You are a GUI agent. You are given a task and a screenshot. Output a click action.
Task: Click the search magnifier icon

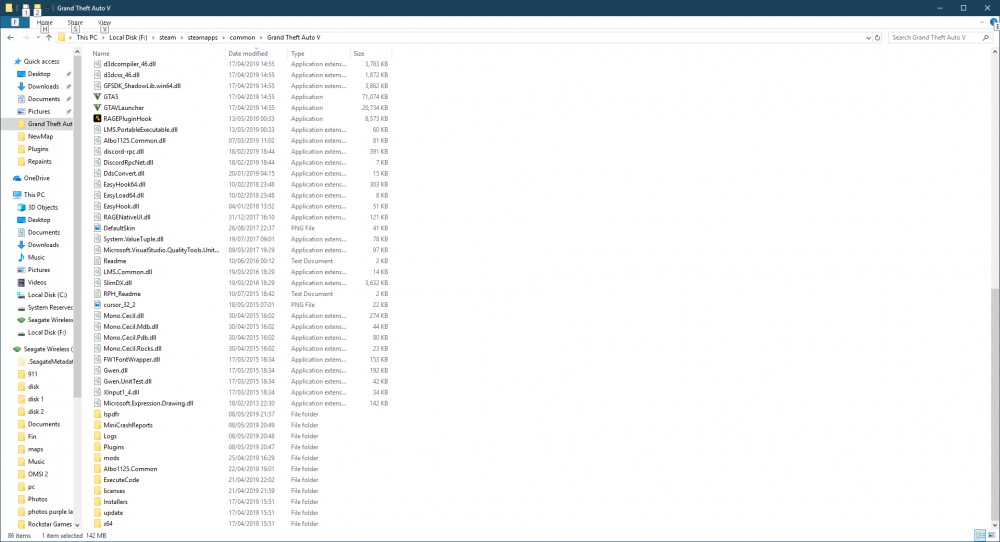point(985,38)
